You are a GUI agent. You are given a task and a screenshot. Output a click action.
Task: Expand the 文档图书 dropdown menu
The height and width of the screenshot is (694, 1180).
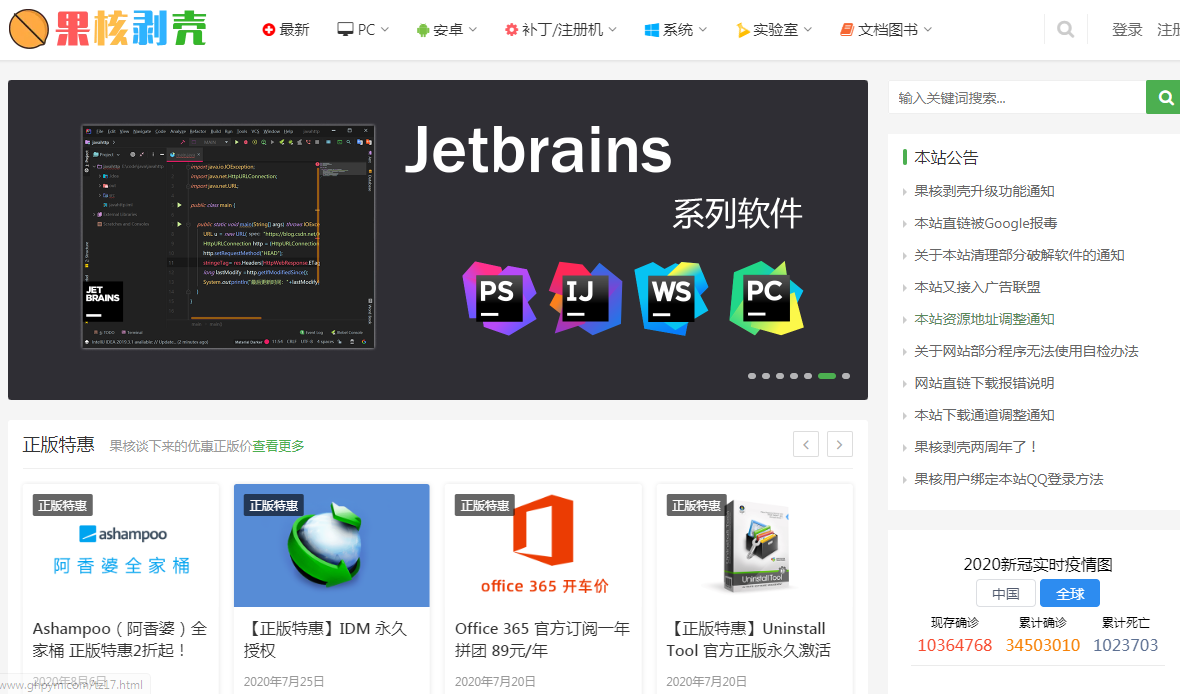(886, 29)
